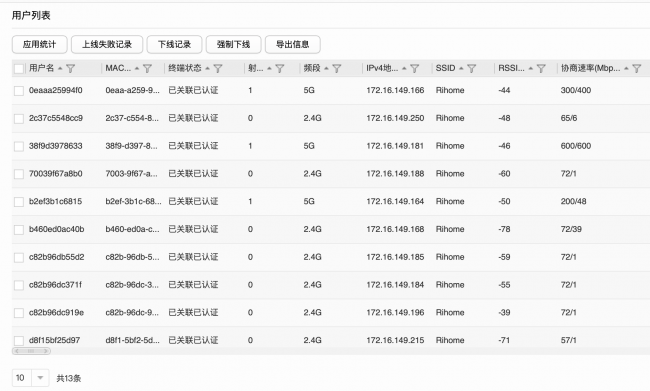Open filter for 协商速率 column
Viewport: 650px width, 391px height.
click(637, 68)
